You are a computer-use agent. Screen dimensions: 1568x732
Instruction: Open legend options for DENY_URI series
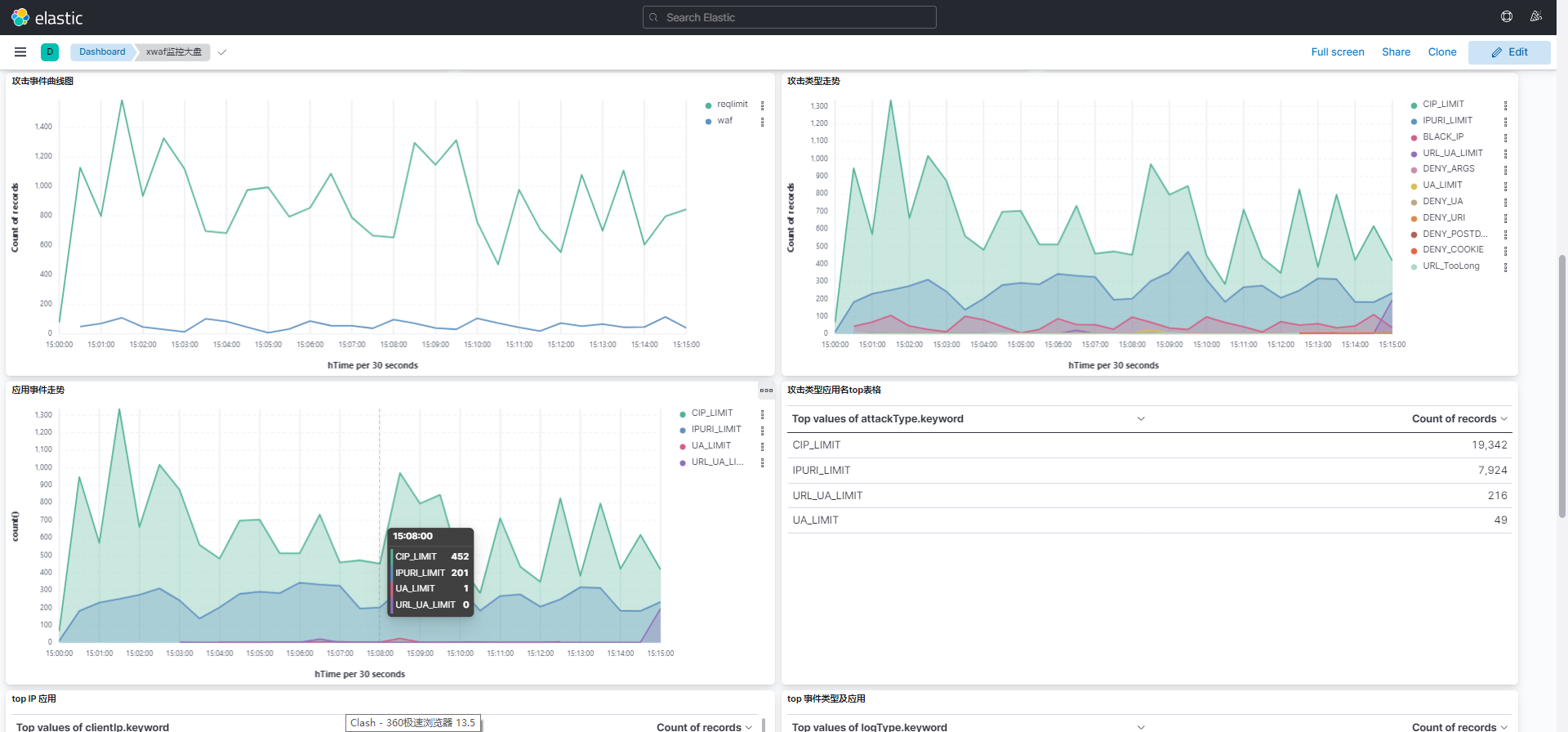(x=1505, y=218)
